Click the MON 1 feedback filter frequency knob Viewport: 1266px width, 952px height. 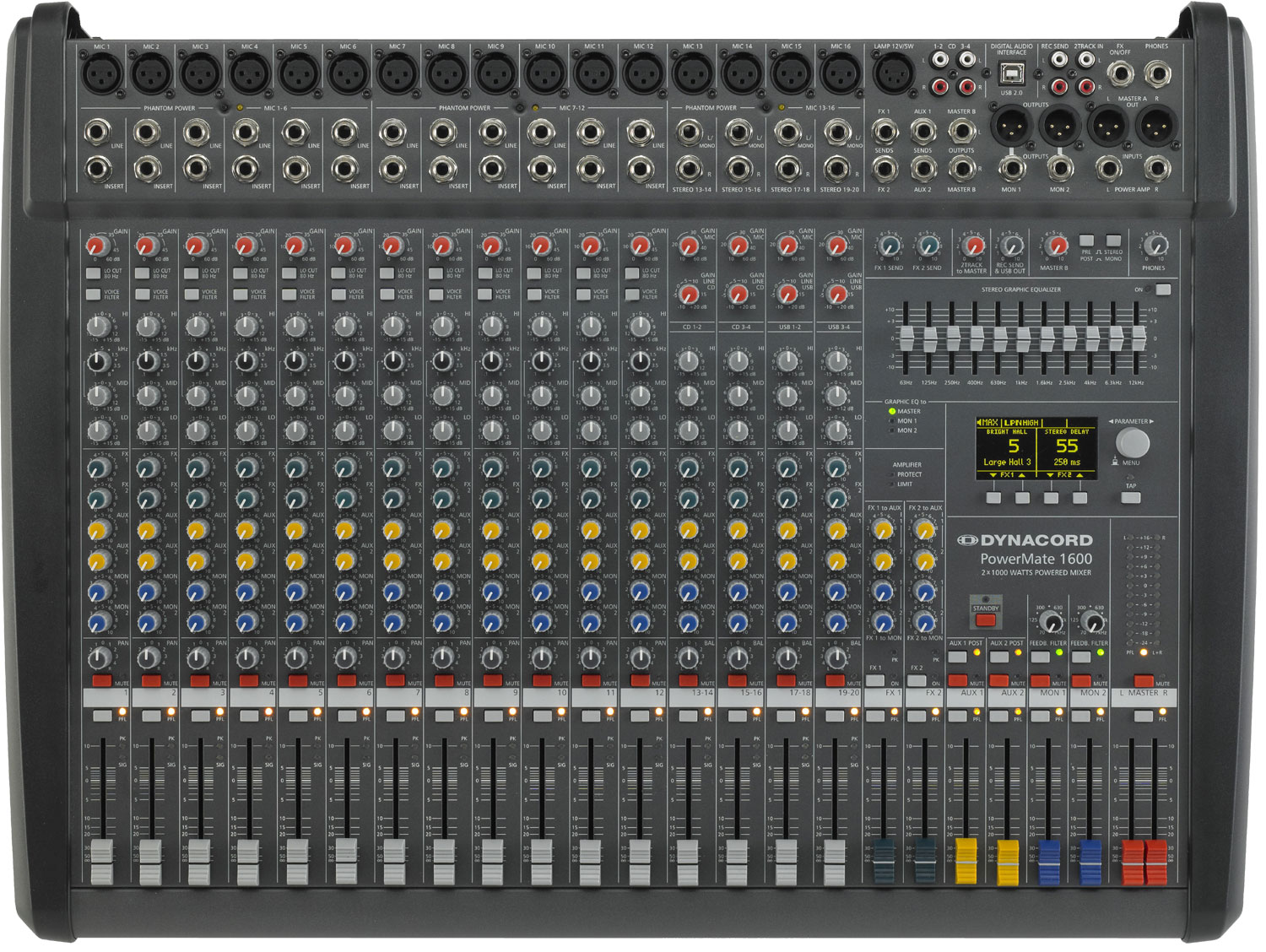point(1052,623)
